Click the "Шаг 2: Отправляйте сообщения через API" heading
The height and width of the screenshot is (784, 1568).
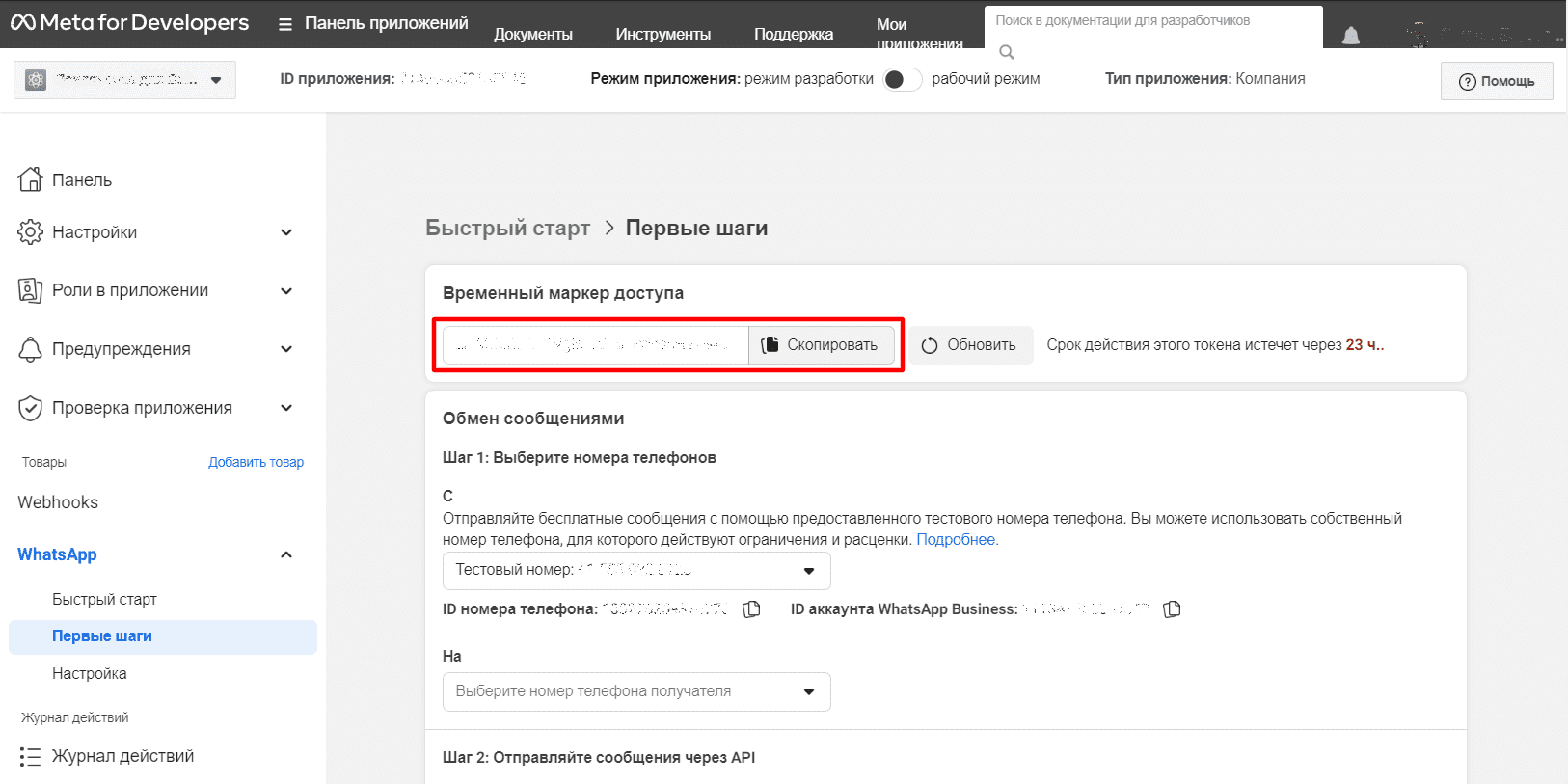pyautogui.click(x=599, y=758)
